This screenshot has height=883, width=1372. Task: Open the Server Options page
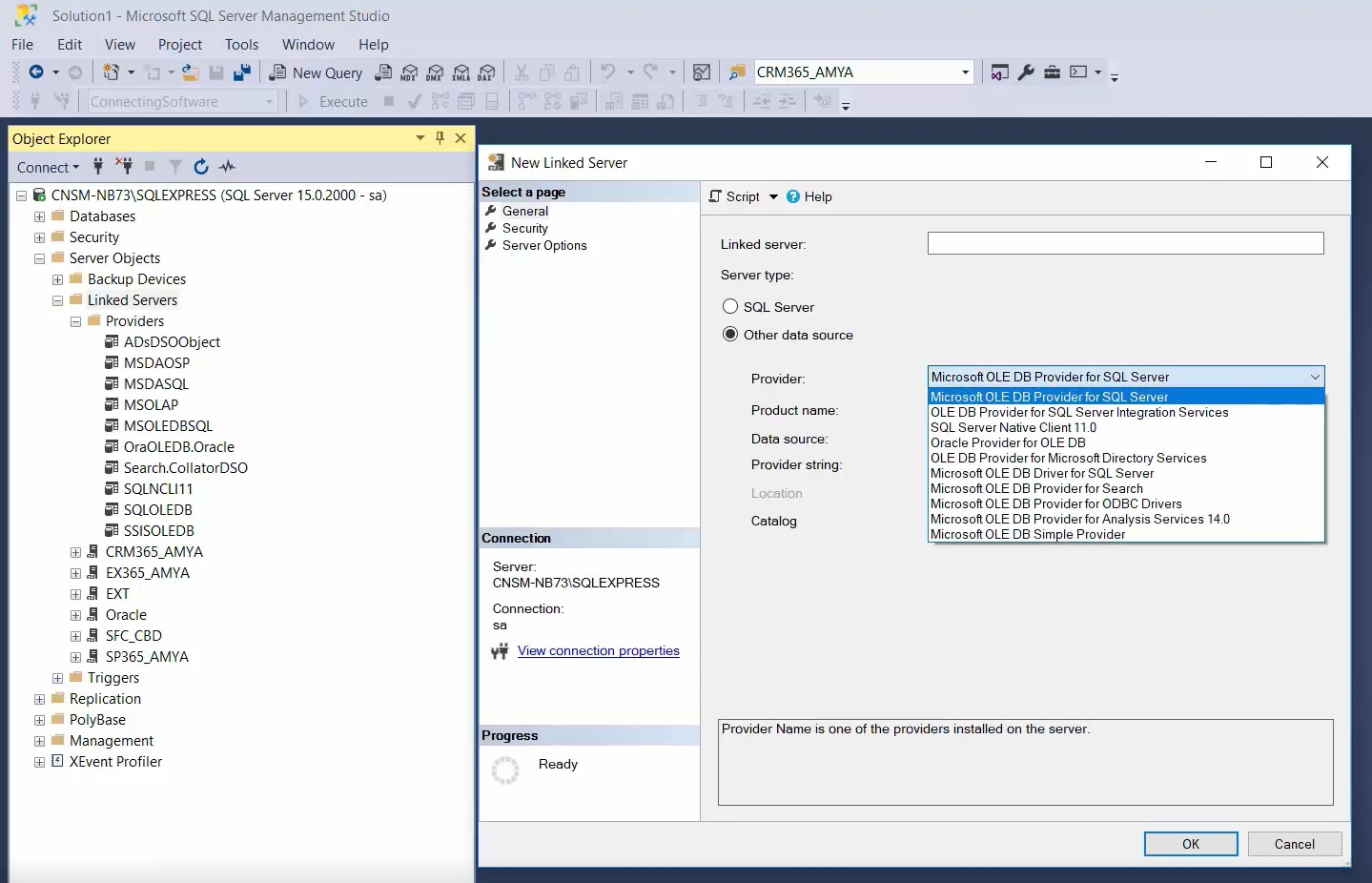click(x=544, y=246)
